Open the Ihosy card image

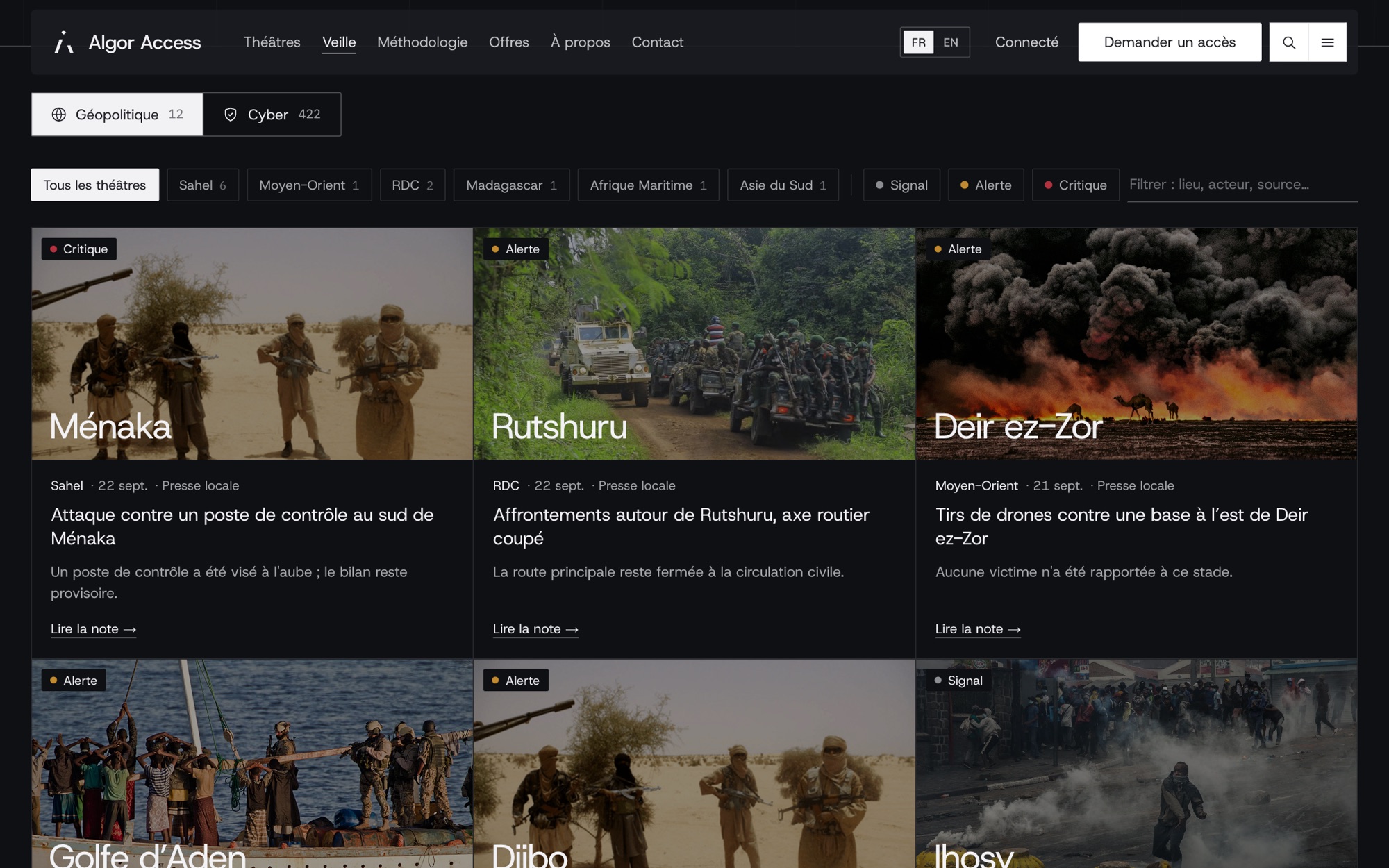tap(1136, 764)
